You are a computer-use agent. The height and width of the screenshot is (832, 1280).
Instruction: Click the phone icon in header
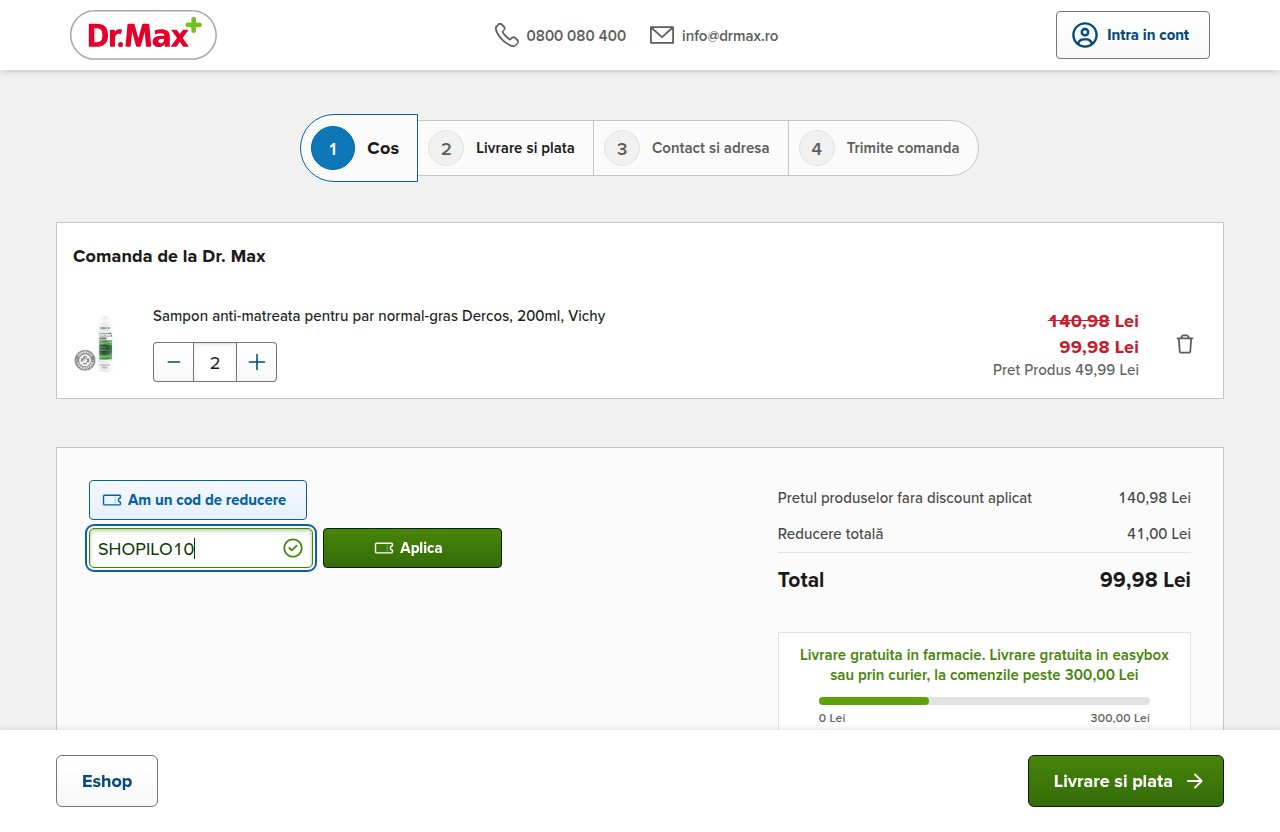coord(507,35)
